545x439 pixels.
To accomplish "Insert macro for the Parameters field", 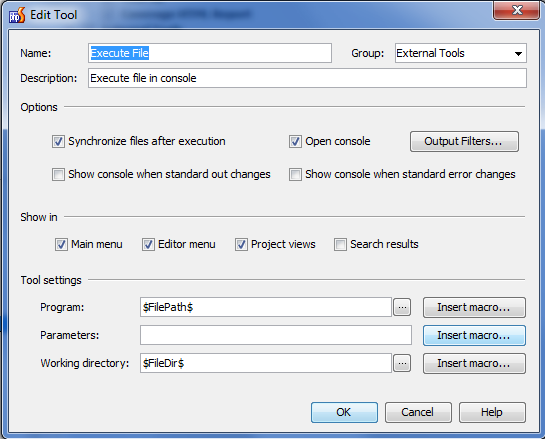I will pyautogui.click(x=474, y=335).
